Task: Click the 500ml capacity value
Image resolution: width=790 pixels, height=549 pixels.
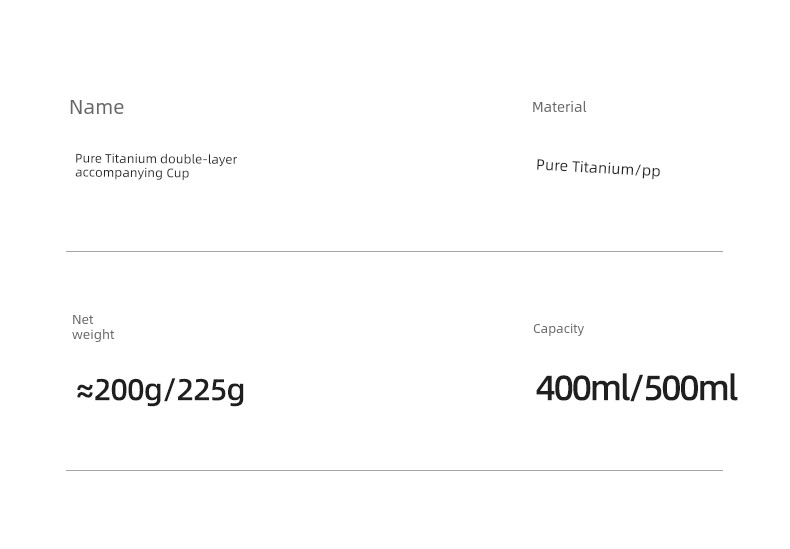Action: [691, 388]
